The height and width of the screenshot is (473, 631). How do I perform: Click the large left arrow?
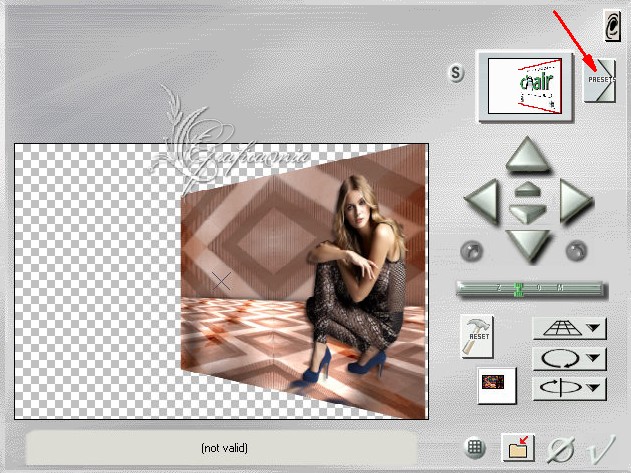(482, 200)
